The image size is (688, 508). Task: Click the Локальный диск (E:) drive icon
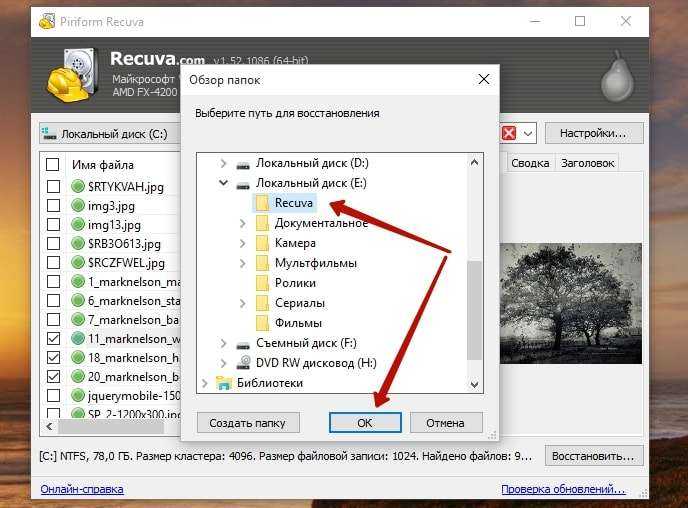tap(243, 185)
